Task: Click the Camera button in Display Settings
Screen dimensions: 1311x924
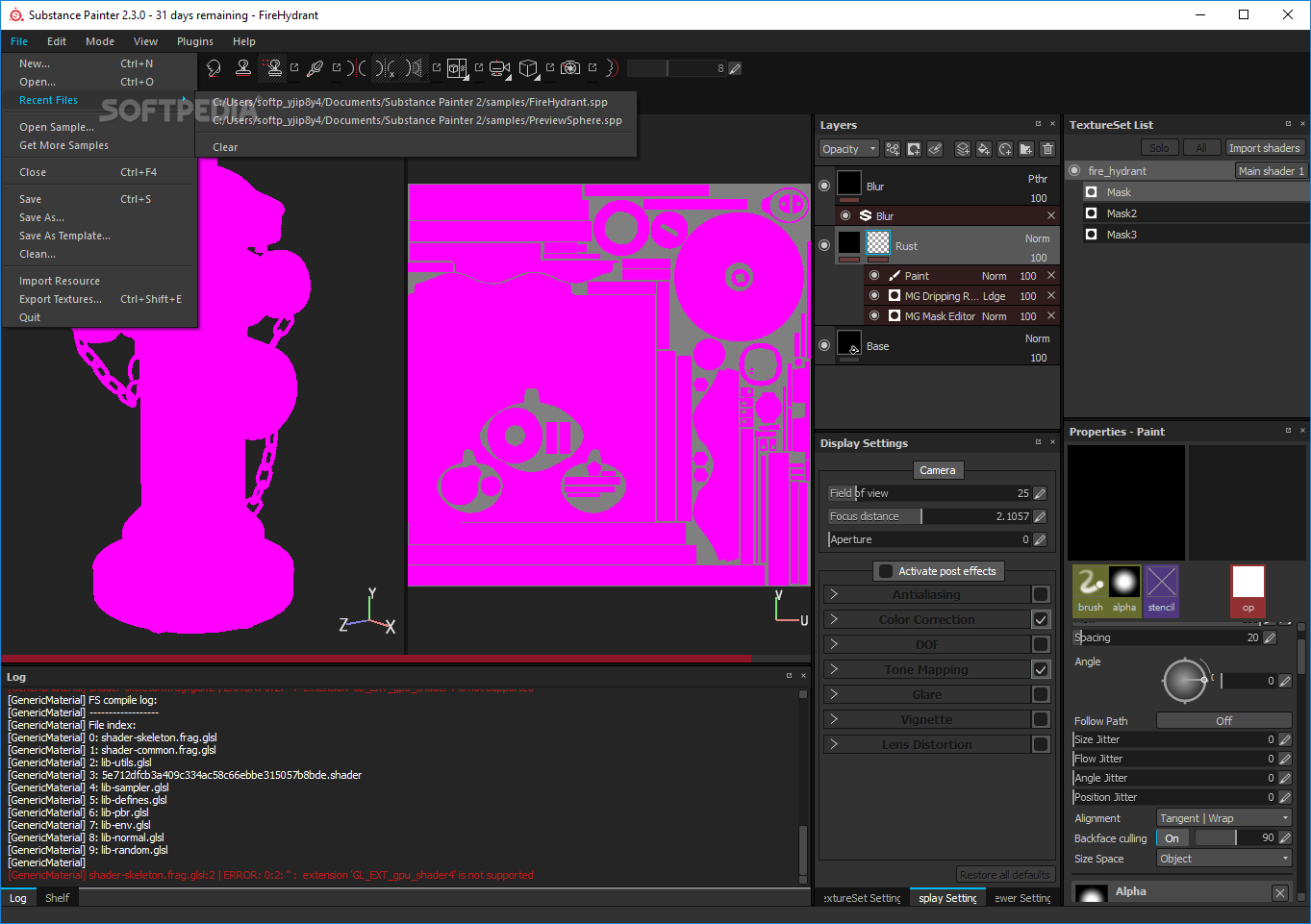Action: (x=937, y=470)
